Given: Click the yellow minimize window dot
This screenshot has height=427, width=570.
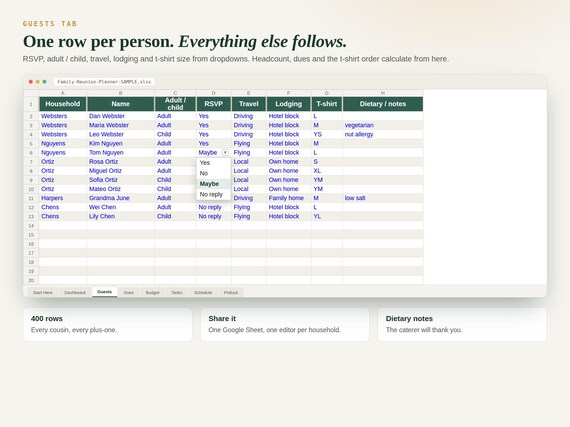Looking at the screenshot, I should (37, 82).
